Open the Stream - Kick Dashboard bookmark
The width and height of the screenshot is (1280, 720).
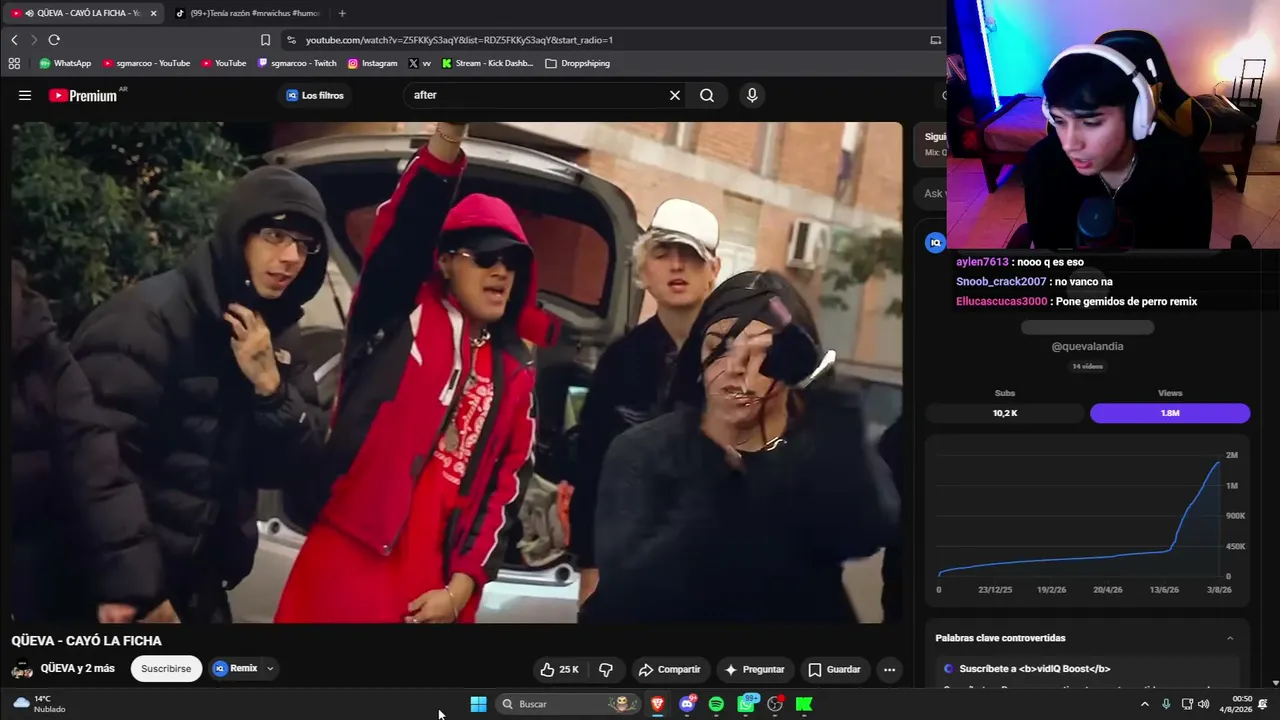click(487, 63)
